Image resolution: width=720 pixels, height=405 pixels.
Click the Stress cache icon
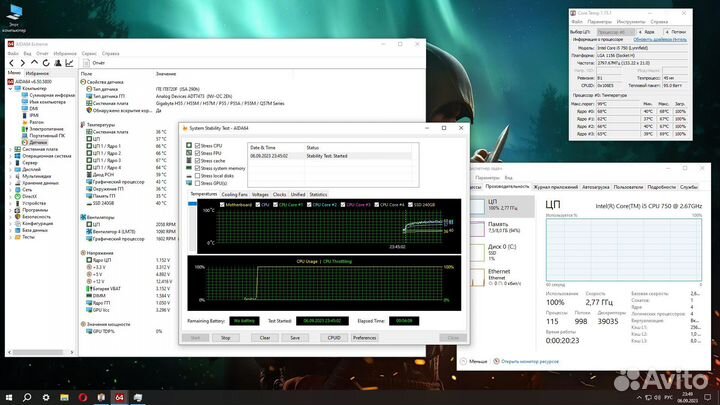tap(189, 161)
